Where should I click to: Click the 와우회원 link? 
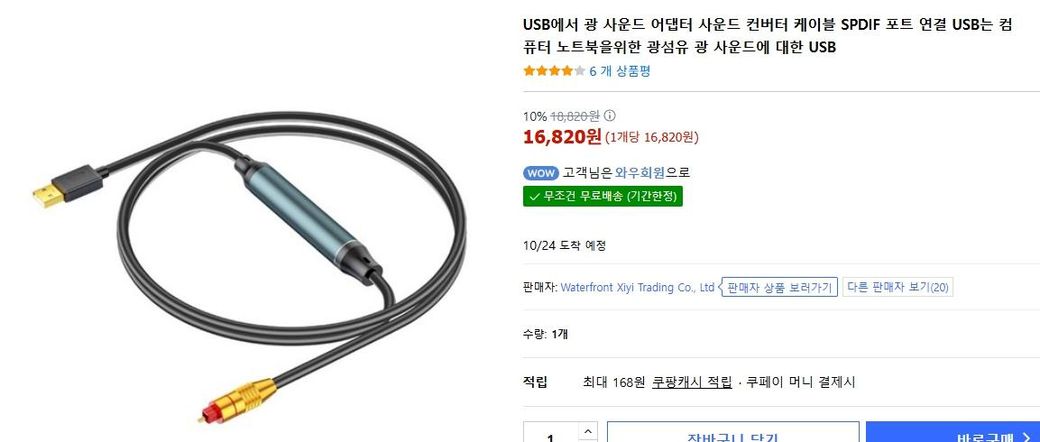click(640, 173)
